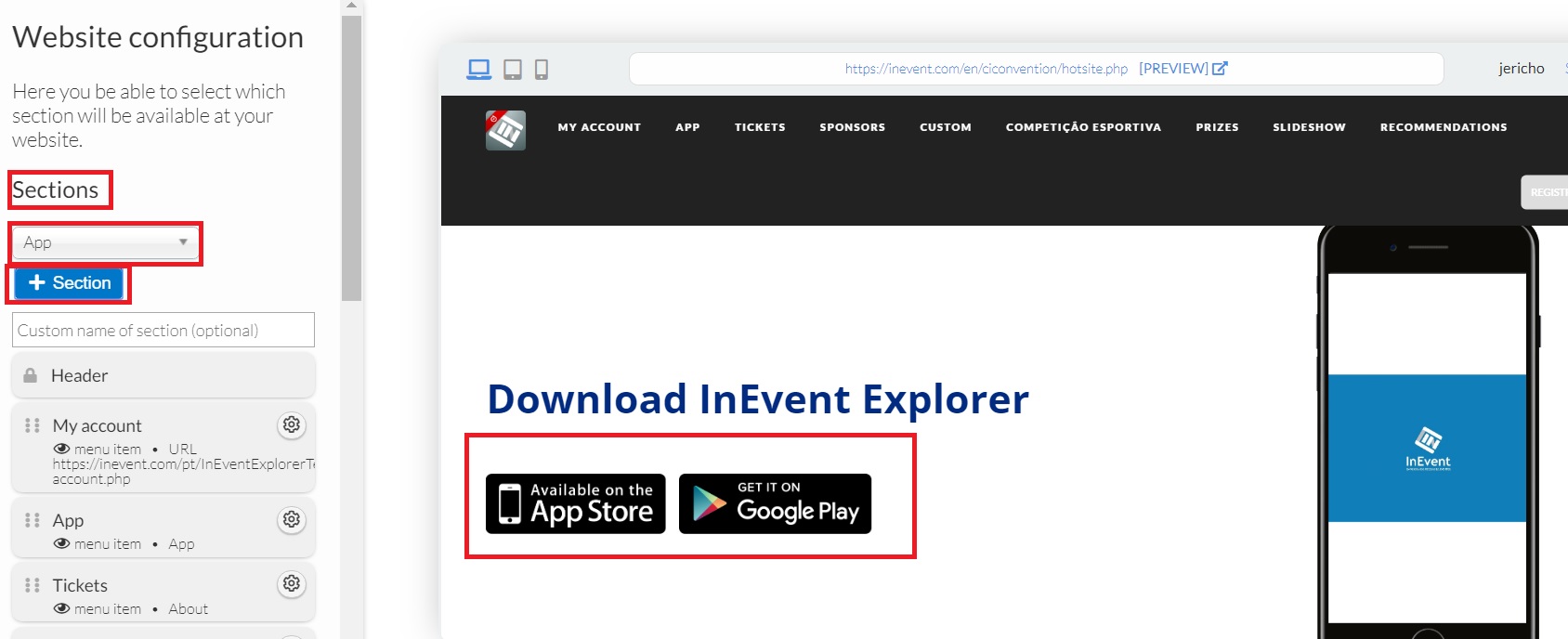This screenshot has height=639, width=1568.
Task: Open SLIDESHOW in preview navigation
Action: (1309, 127)
